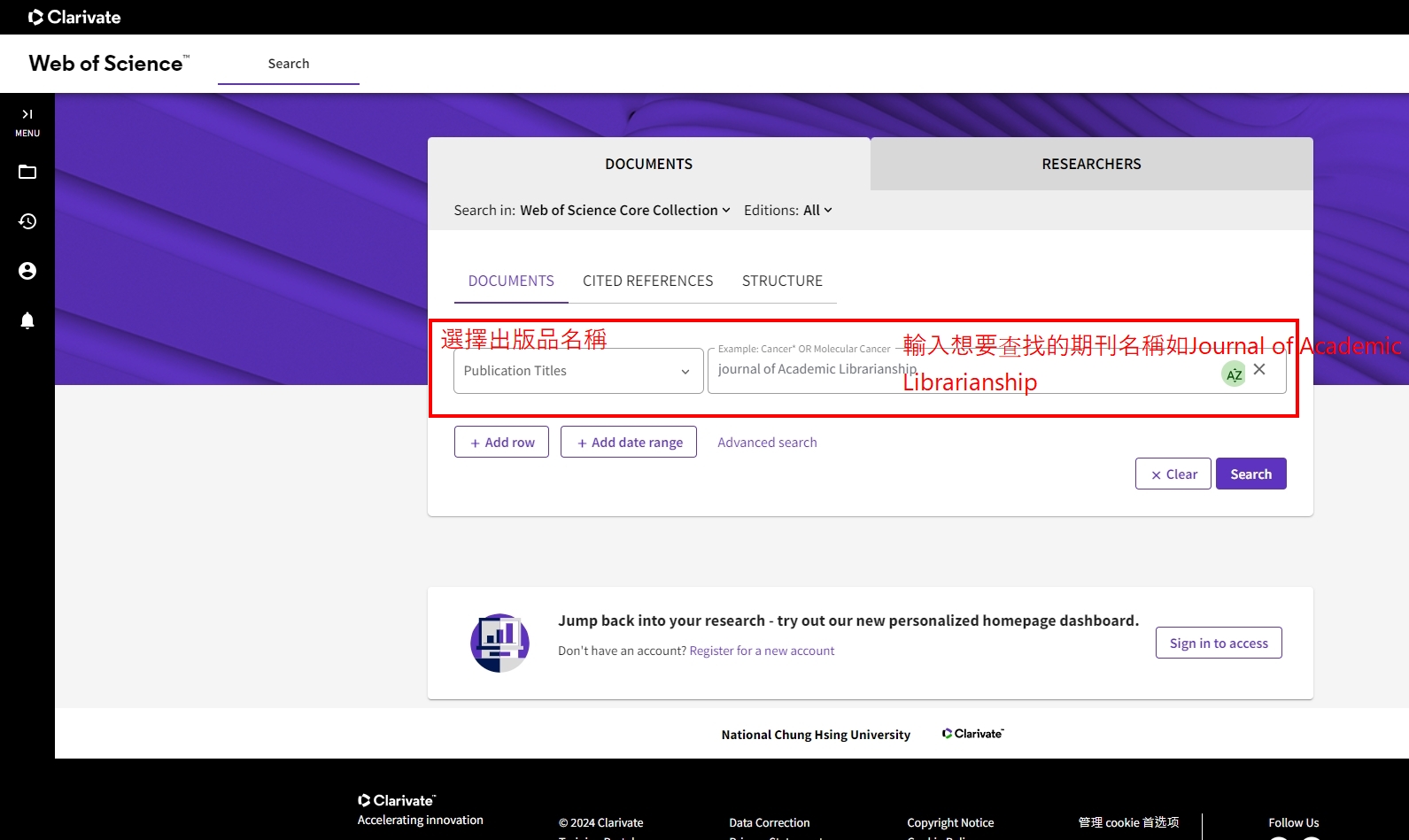Click the green AZ extension icon in search field
Viewport: 1409px width, 840px height.
pyautogui.click(x=1234, y=374)
